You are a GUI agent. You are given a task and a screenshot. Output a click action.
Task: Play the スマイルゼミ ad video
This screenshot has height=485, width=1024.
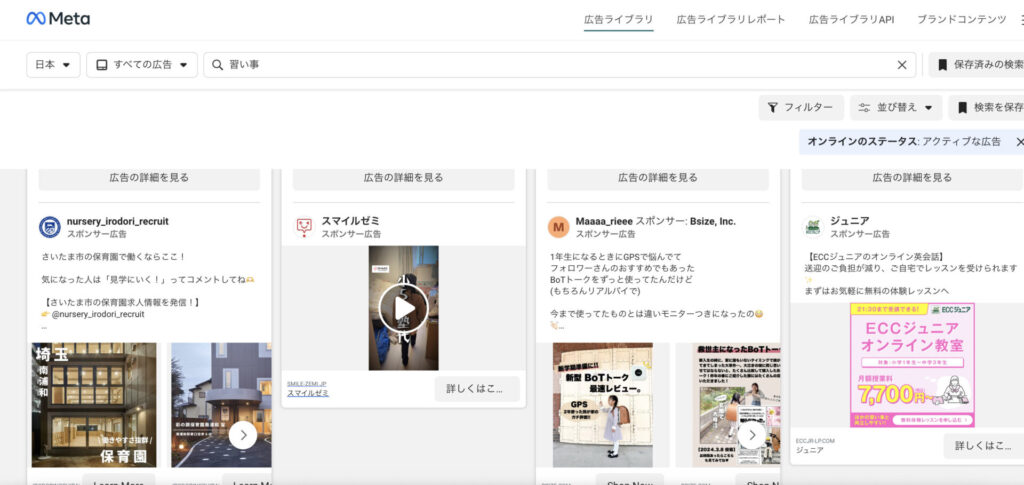coord(403,308)
